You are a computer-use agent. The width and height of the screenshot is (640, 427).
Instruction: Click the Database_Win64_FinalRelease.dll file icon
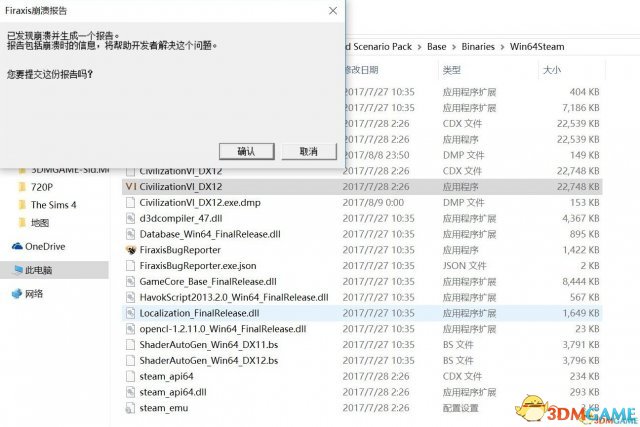pos(131,234)
